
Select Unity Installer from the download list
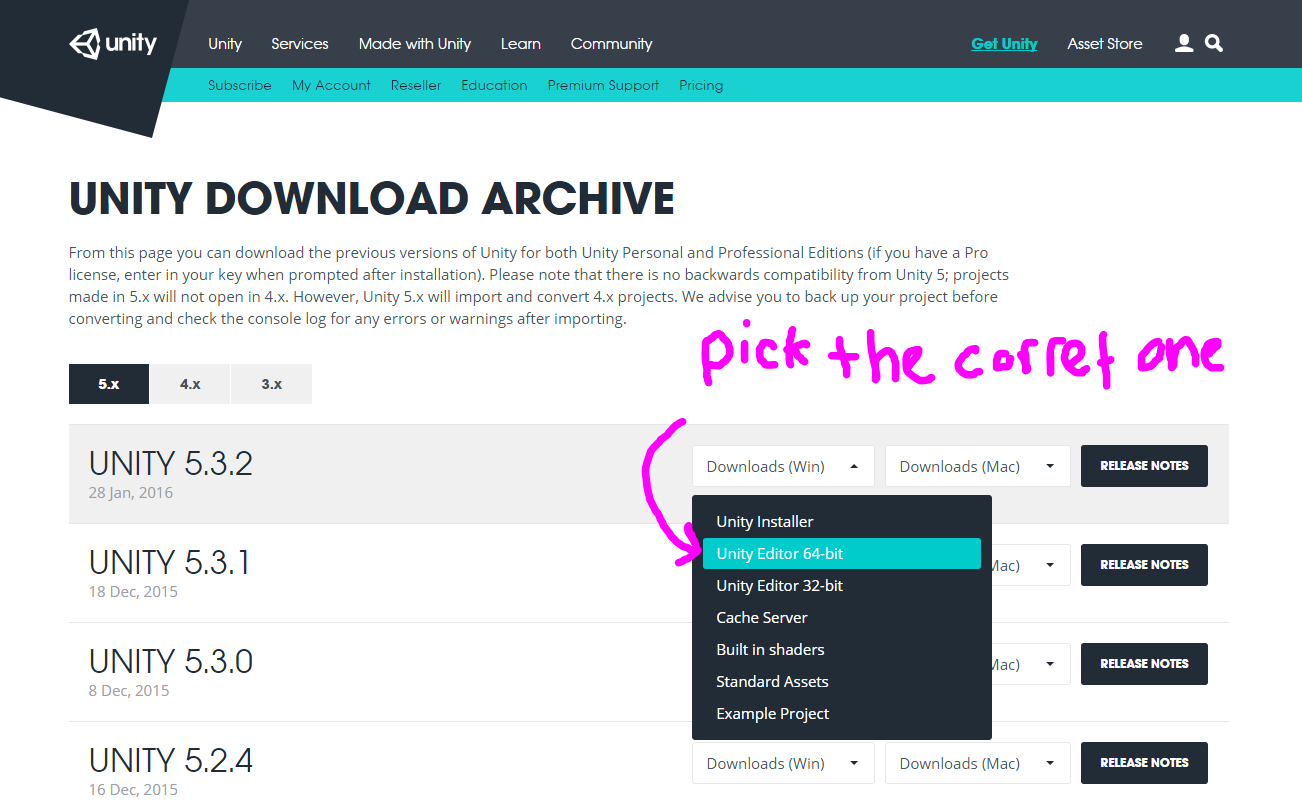coord(764,521)
